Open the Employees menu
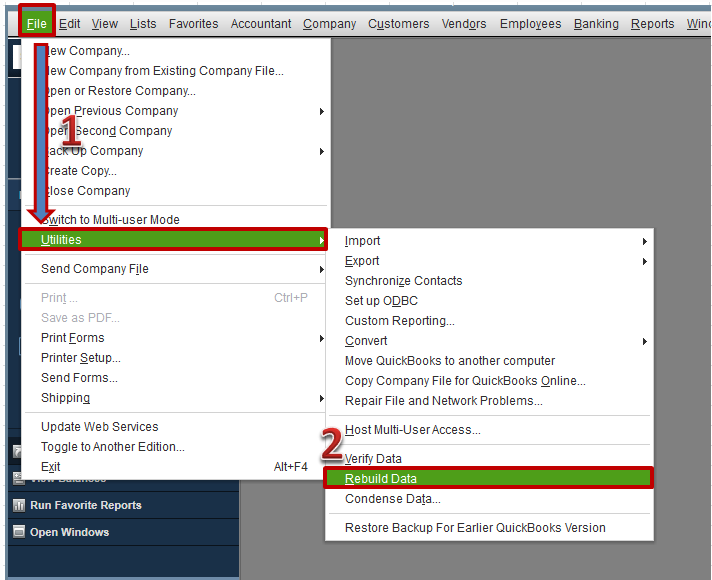This screenshot has height=580, width=712. coord(530,24)
